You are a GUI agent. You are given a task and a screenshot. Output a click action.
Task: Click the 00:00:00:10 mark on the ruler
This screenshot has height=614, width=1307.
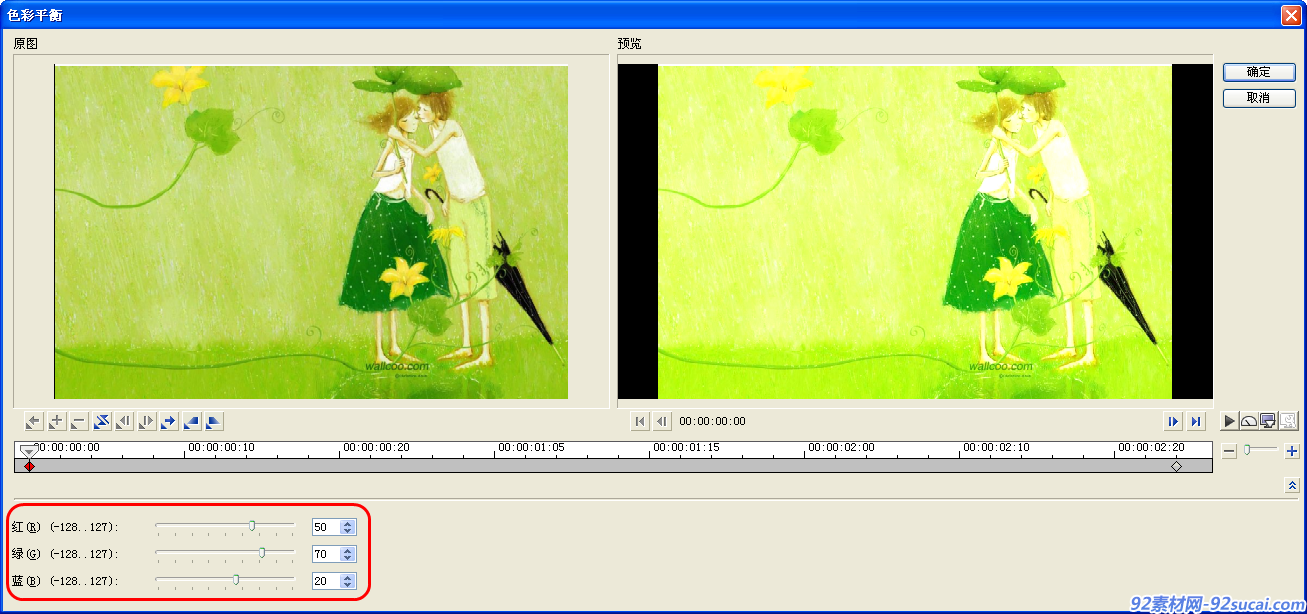pyautogui.click(x=221, y=447)
